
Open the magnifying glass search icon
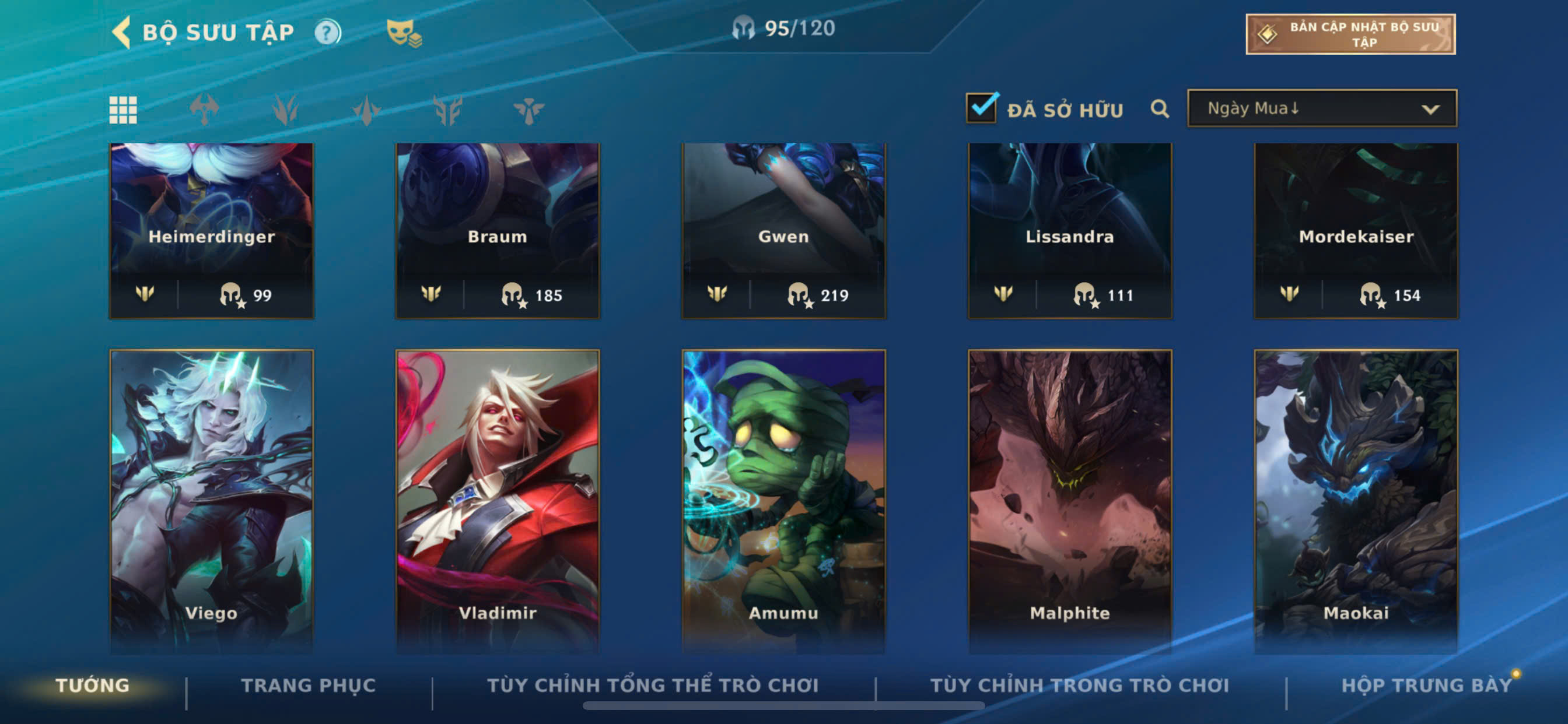point(1160,109)
